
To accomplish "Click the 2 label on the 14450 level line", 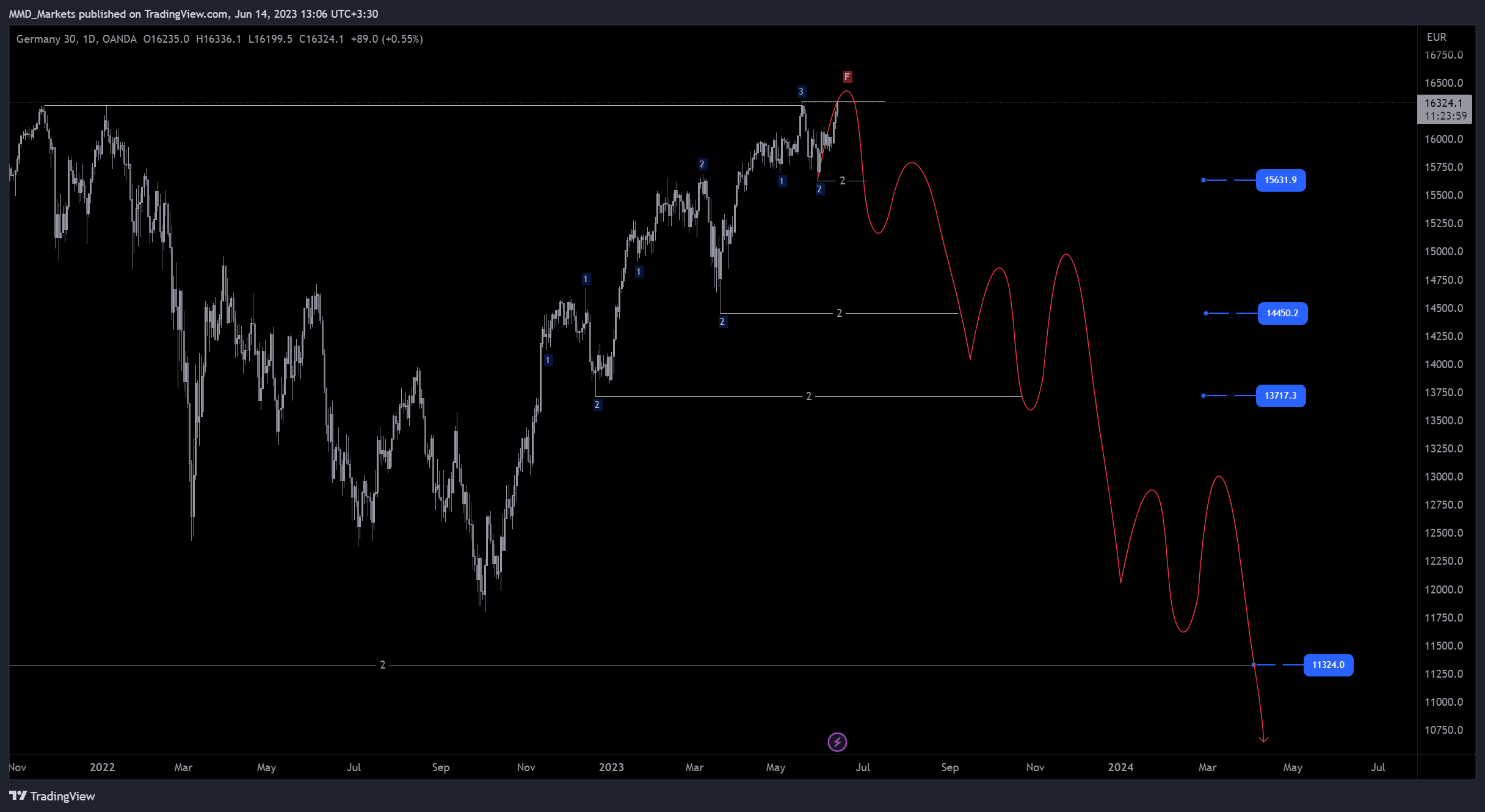I will 839,313.
